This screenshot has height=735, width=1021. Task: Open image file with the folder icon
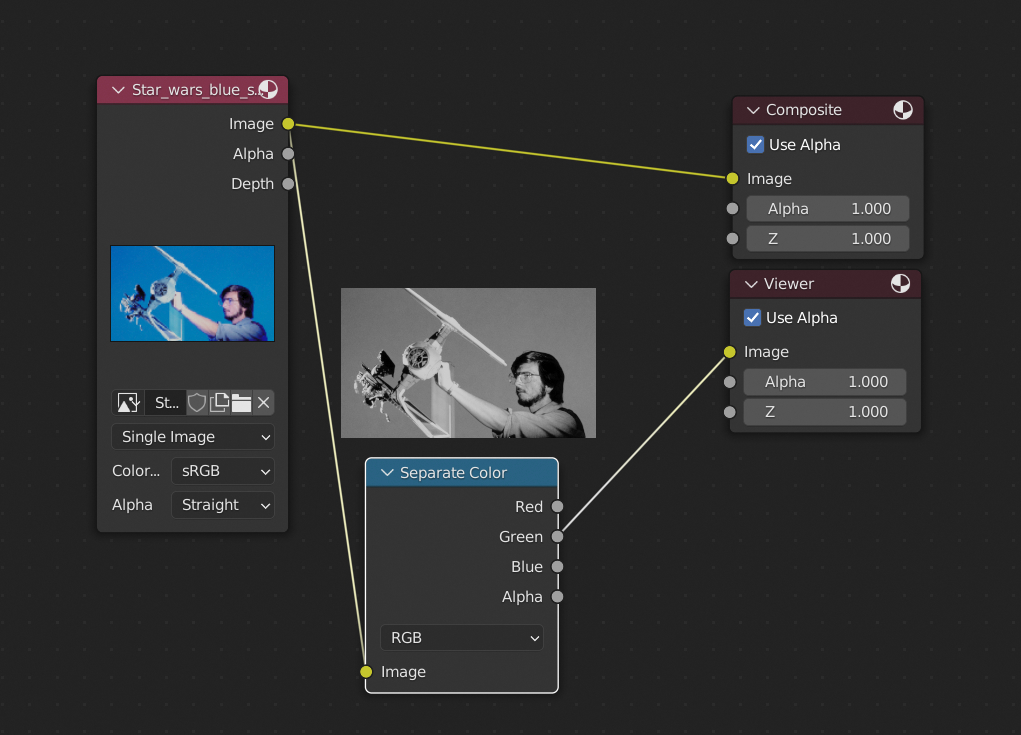241,403
